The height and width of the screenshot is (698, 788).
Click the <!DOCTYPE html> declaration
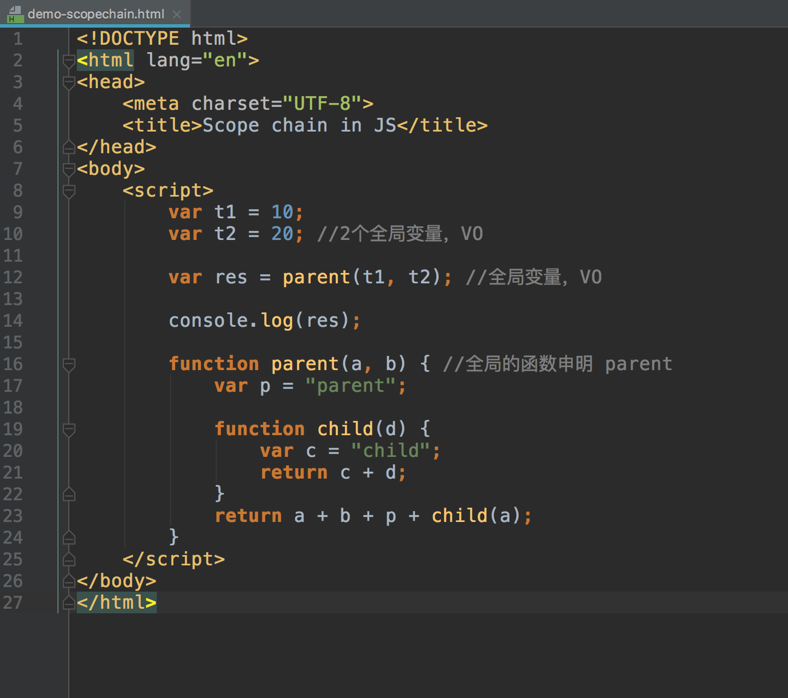pos(162,39)
